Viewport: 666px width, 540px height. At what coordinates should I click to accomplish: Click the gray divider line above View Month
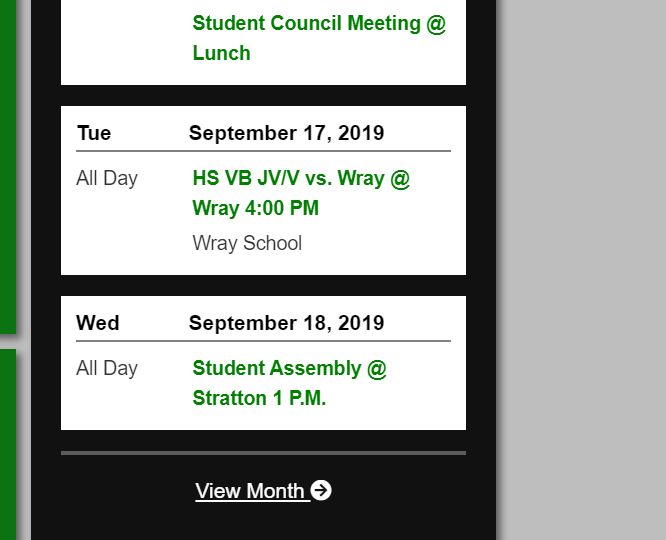tap(263, 453)
